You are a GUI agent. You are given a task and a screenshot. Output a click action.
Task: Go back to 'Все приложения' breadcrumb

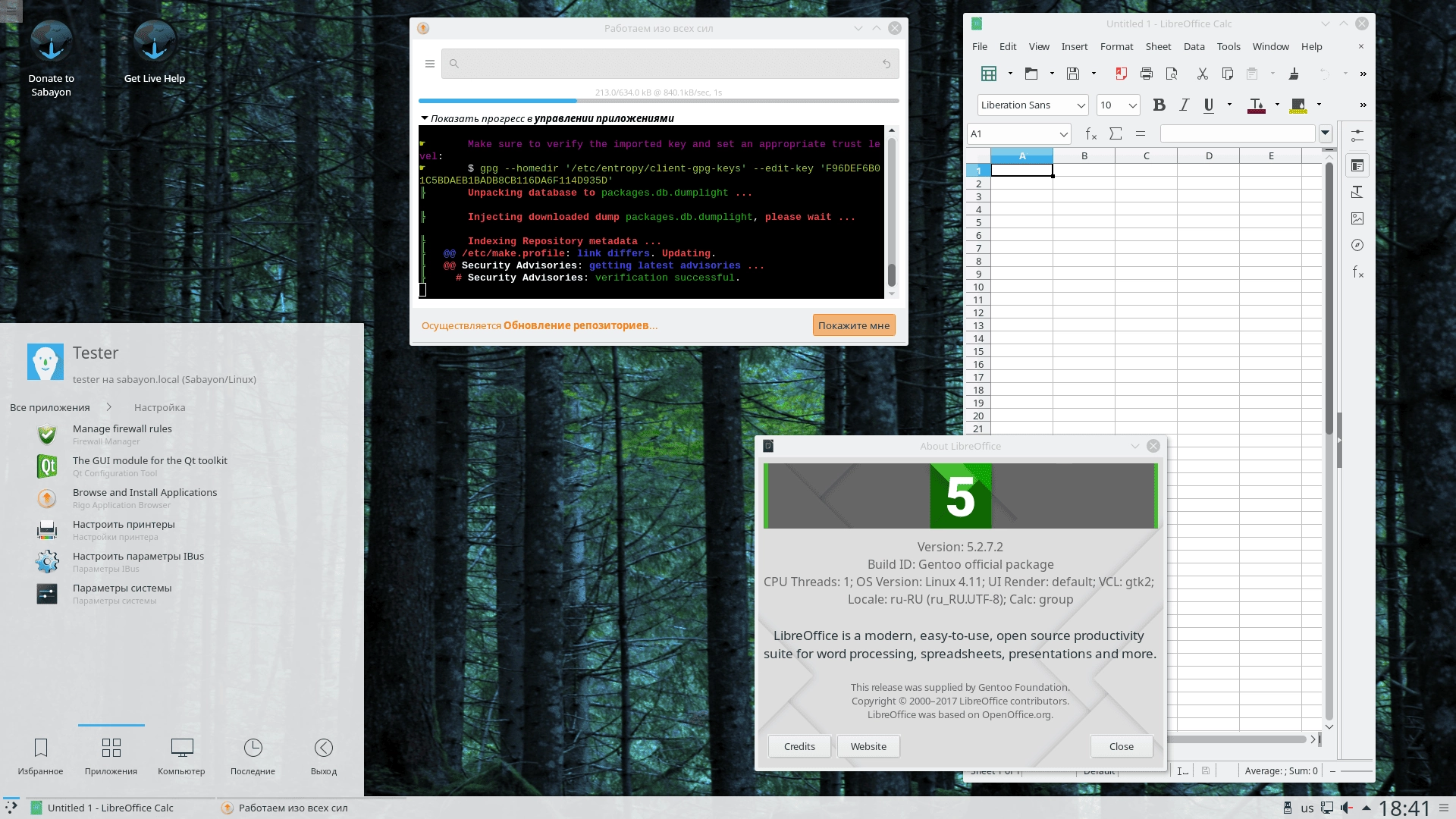(x=50, y=407)
